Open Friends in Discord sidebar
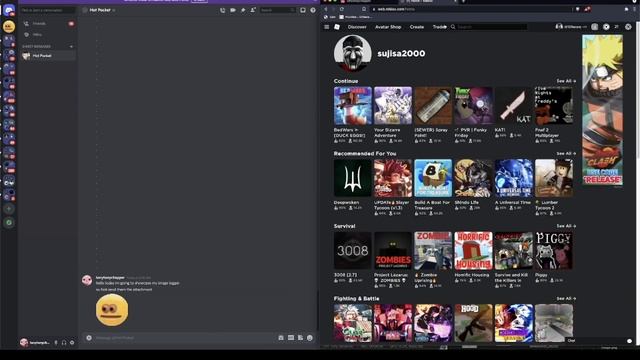This screenshot has width=640, height=360. 48,24
